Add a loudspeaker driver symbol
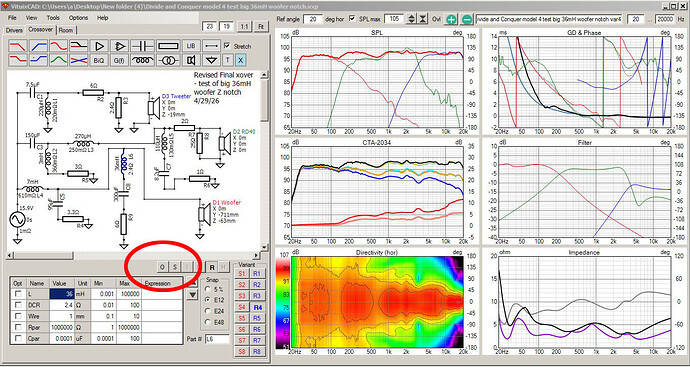This screenshot has width=690, height=367. click(x=191, y=60)
